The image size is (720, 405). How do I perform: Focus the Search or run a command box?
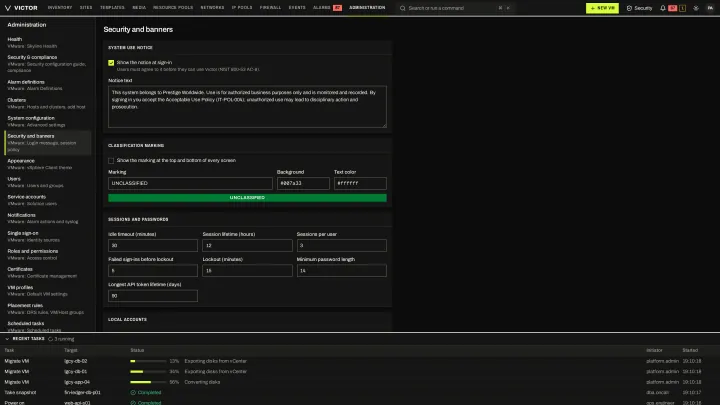click(455, 8)
